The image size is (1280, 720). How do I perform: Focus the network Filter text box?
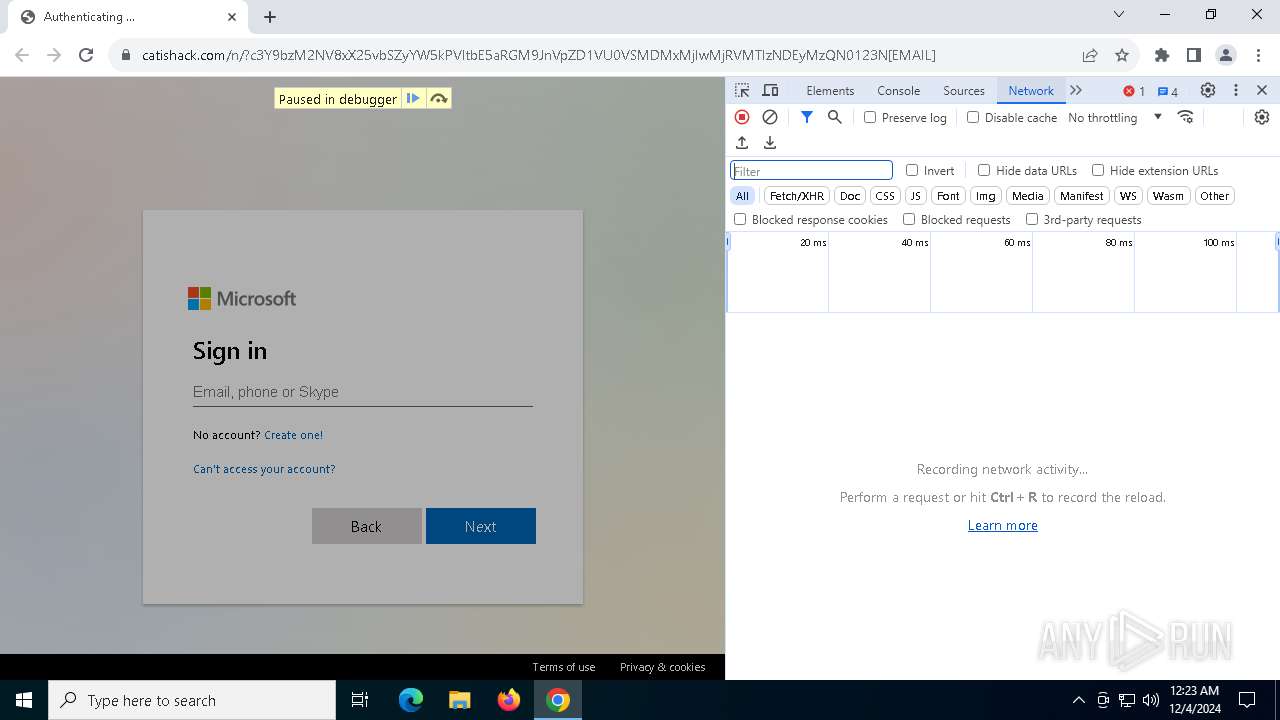point(811,171)
